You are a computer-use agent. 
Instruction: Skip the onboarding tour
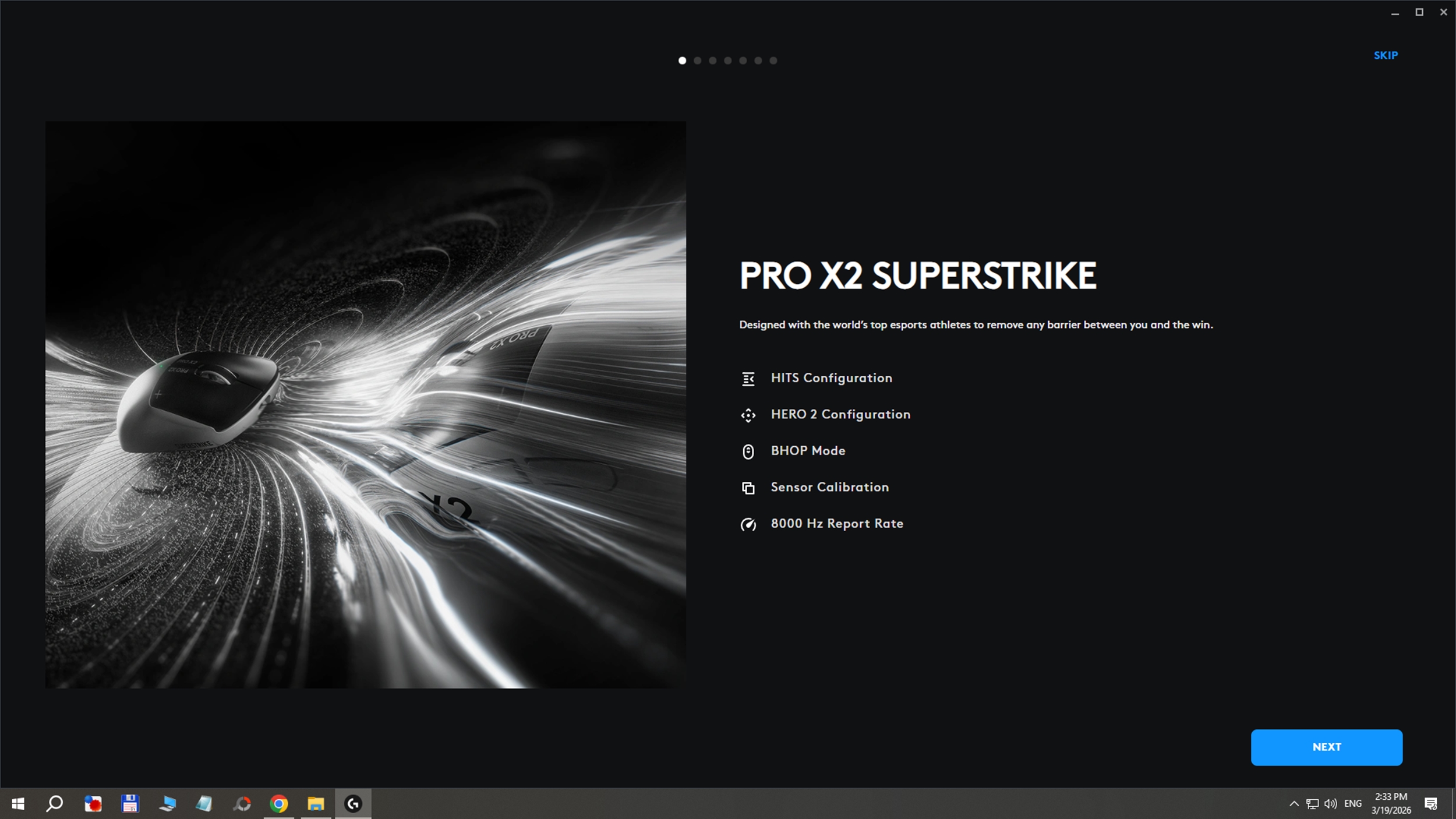click(1386, 55)
